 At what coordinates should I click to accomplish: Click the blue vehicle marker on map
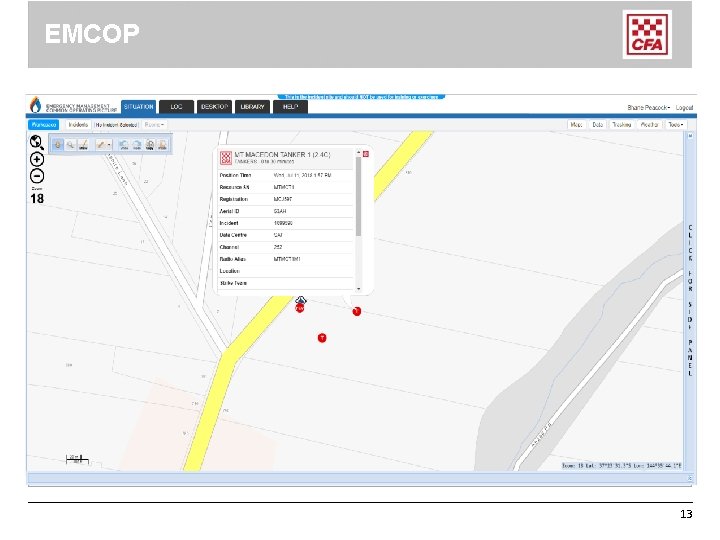pos(300,300)
